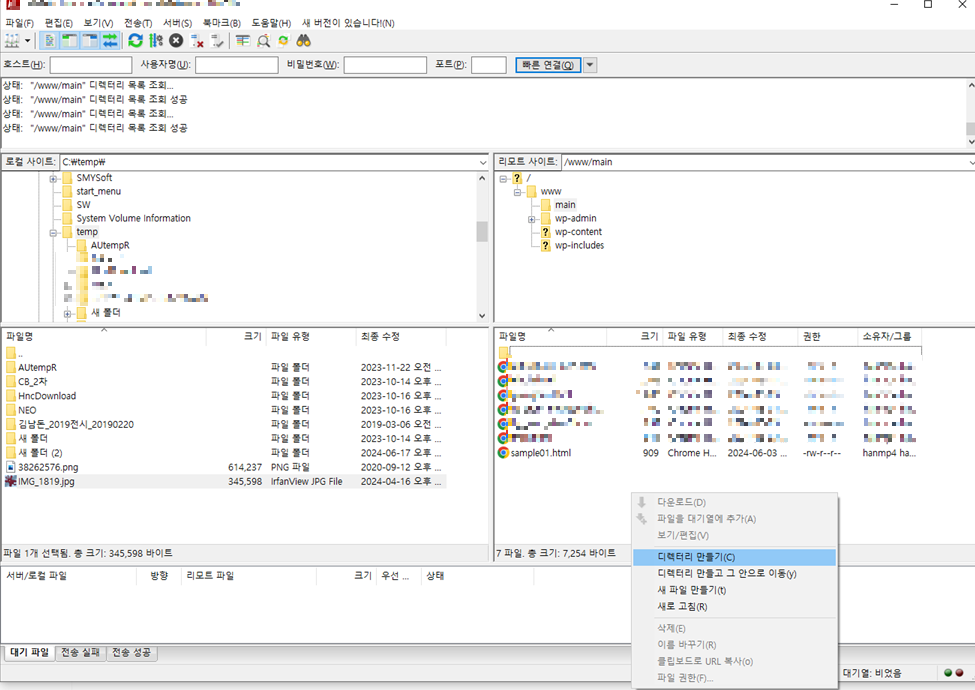Screen dimensions: 975x690
Task: Open the Site Manager dropdown arrow
Action: pyautogui.click(x=27, y=40)
